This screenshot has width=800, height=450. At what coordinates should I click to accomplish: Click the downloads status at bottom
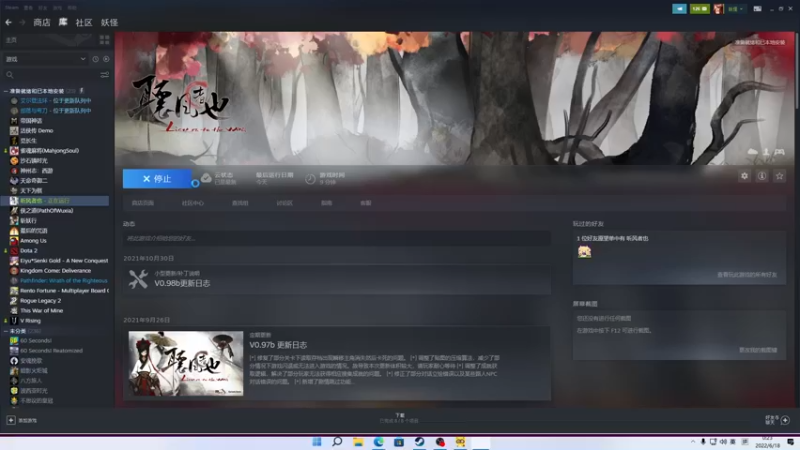[x=399, y=418]
